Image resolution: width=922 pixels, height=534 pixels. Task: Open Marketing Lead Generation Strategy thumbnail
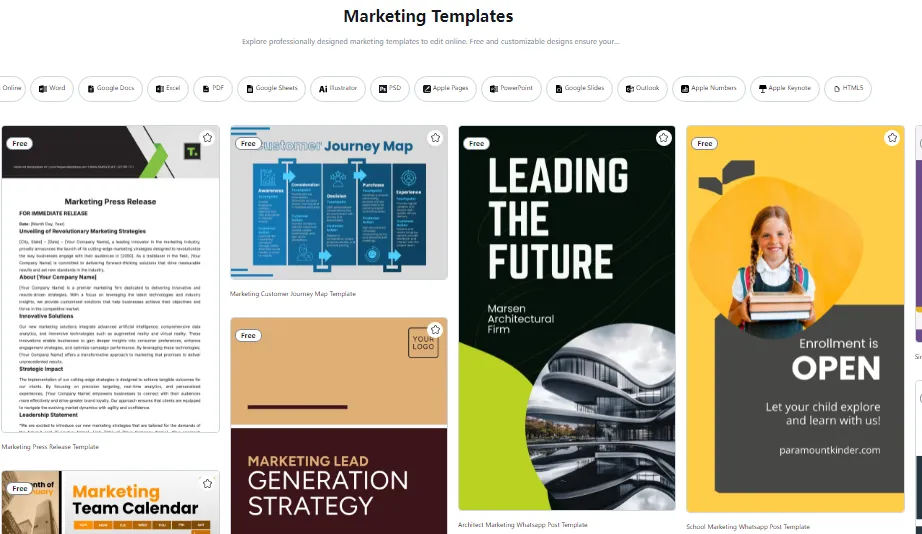339,426
